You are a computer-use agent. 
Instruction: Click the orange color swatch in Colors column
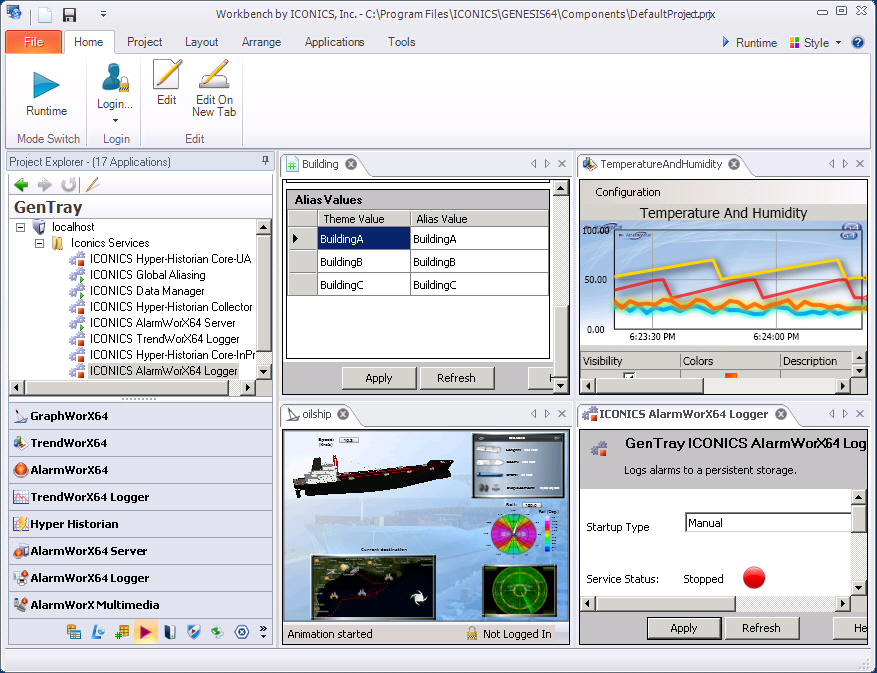[x=730, y=377]
